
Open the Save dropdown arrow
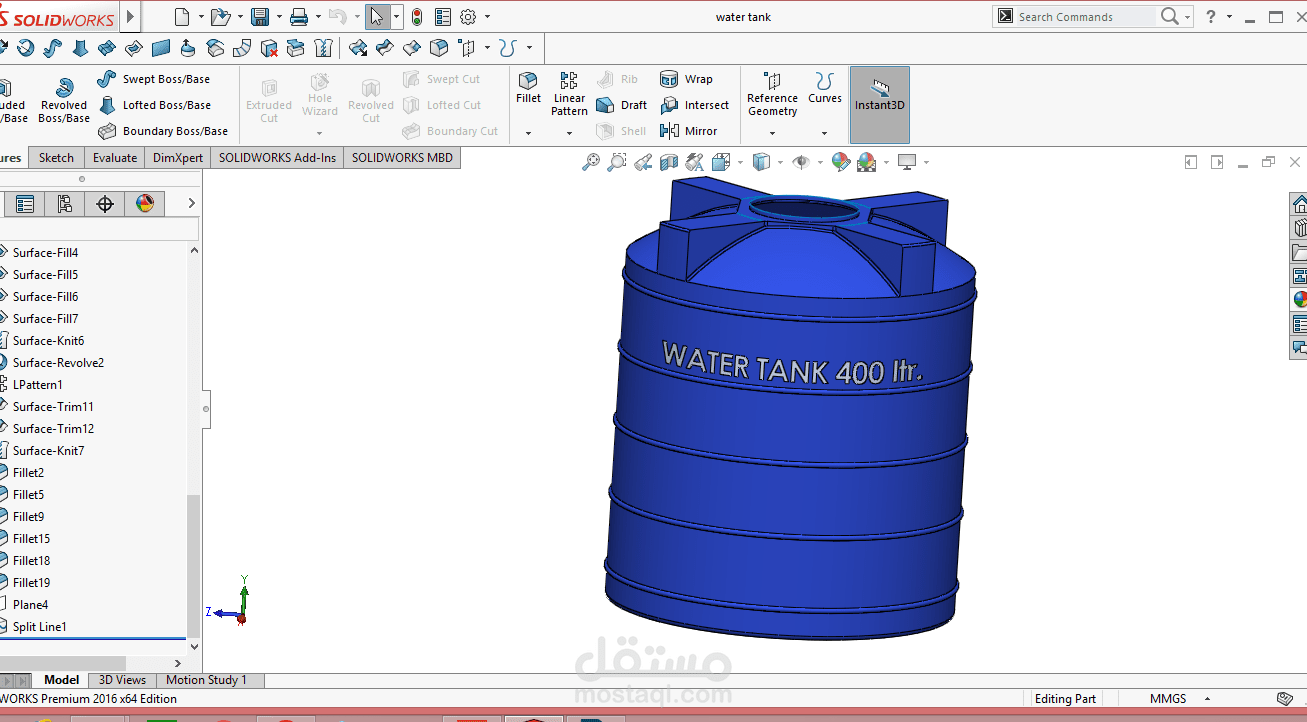click(x=278, y=17)
